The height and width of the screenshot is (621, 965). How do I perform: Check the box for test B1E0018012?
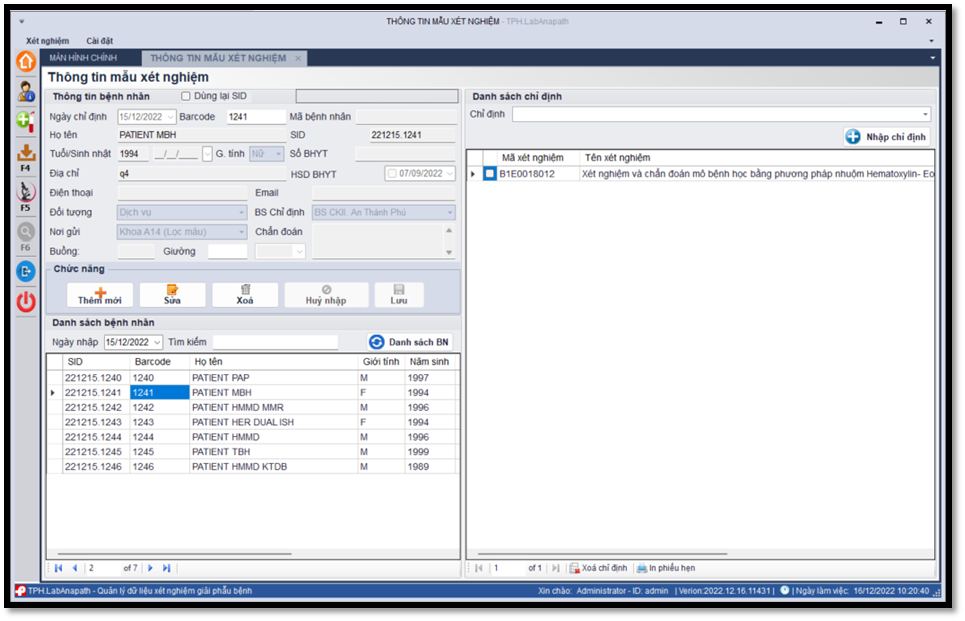[x=489, y=174]
